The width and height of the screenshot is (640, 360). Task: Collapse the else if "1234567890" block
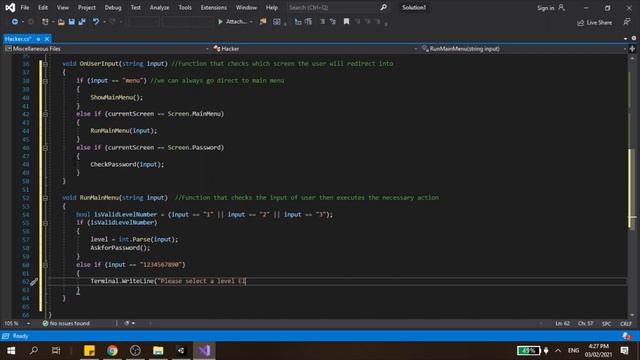tap(45, 265)
